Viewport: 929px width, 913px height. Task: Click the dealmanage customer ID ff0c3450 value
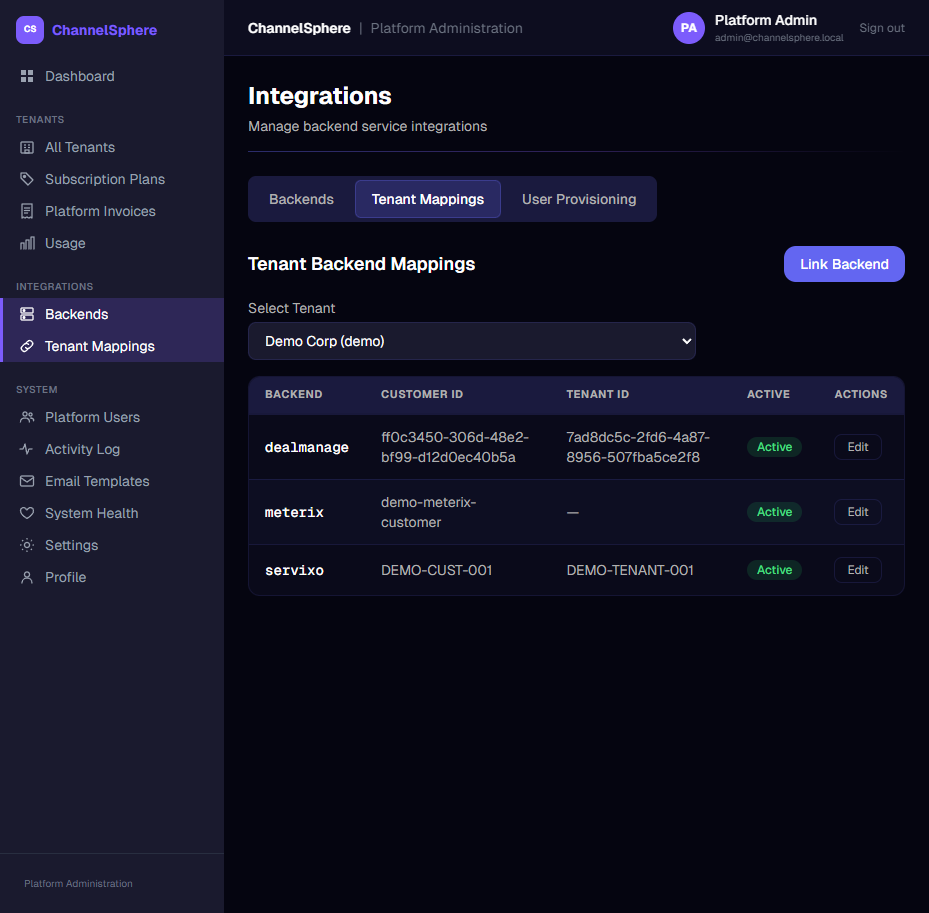(x=454, y=447)
